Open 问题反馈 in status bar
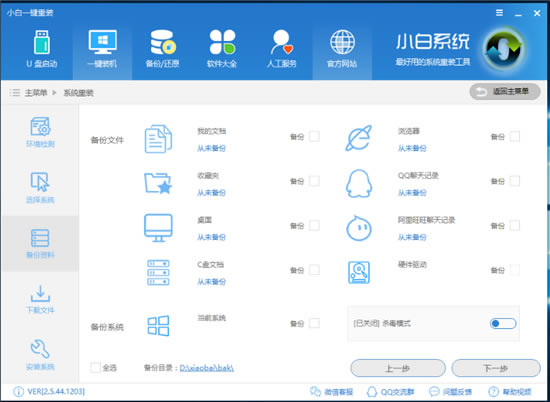Viewport: 550px width, 402px height. [450, 392]
